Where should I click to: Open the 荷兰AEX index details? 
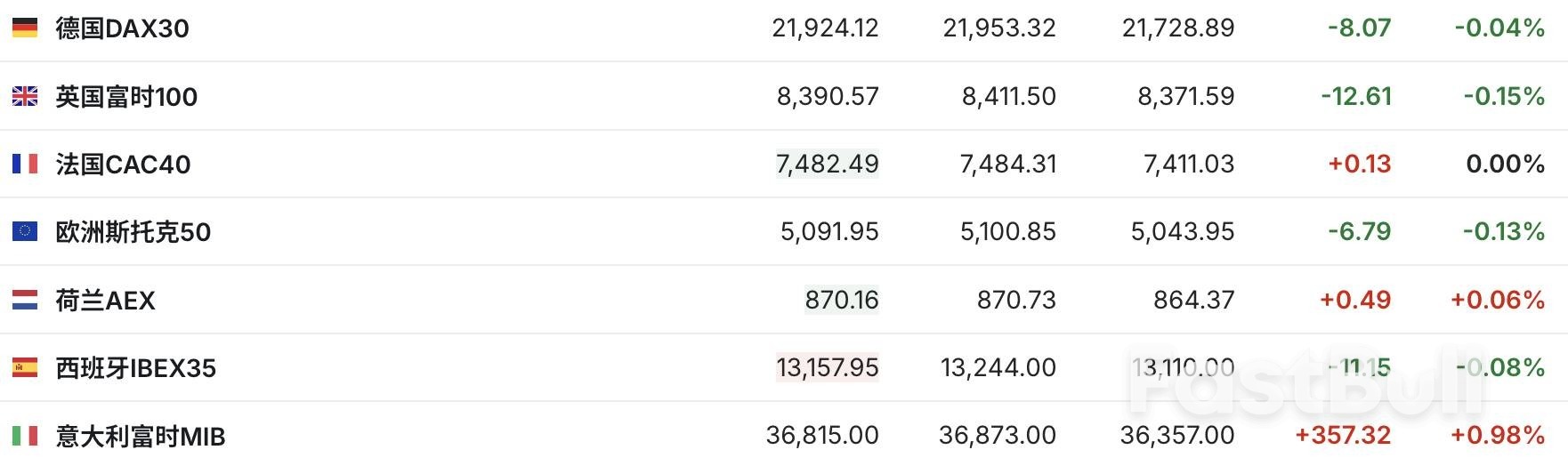point(105,301)
